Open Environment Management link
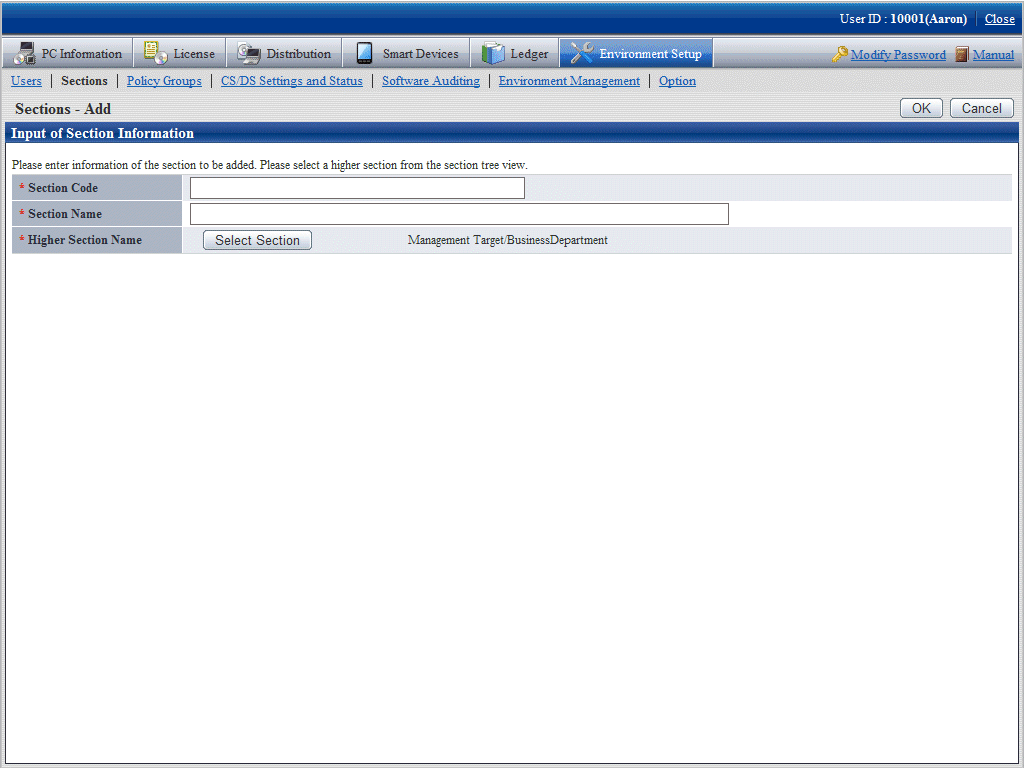This screenshot has height=768, width=1024. [569, 81]
